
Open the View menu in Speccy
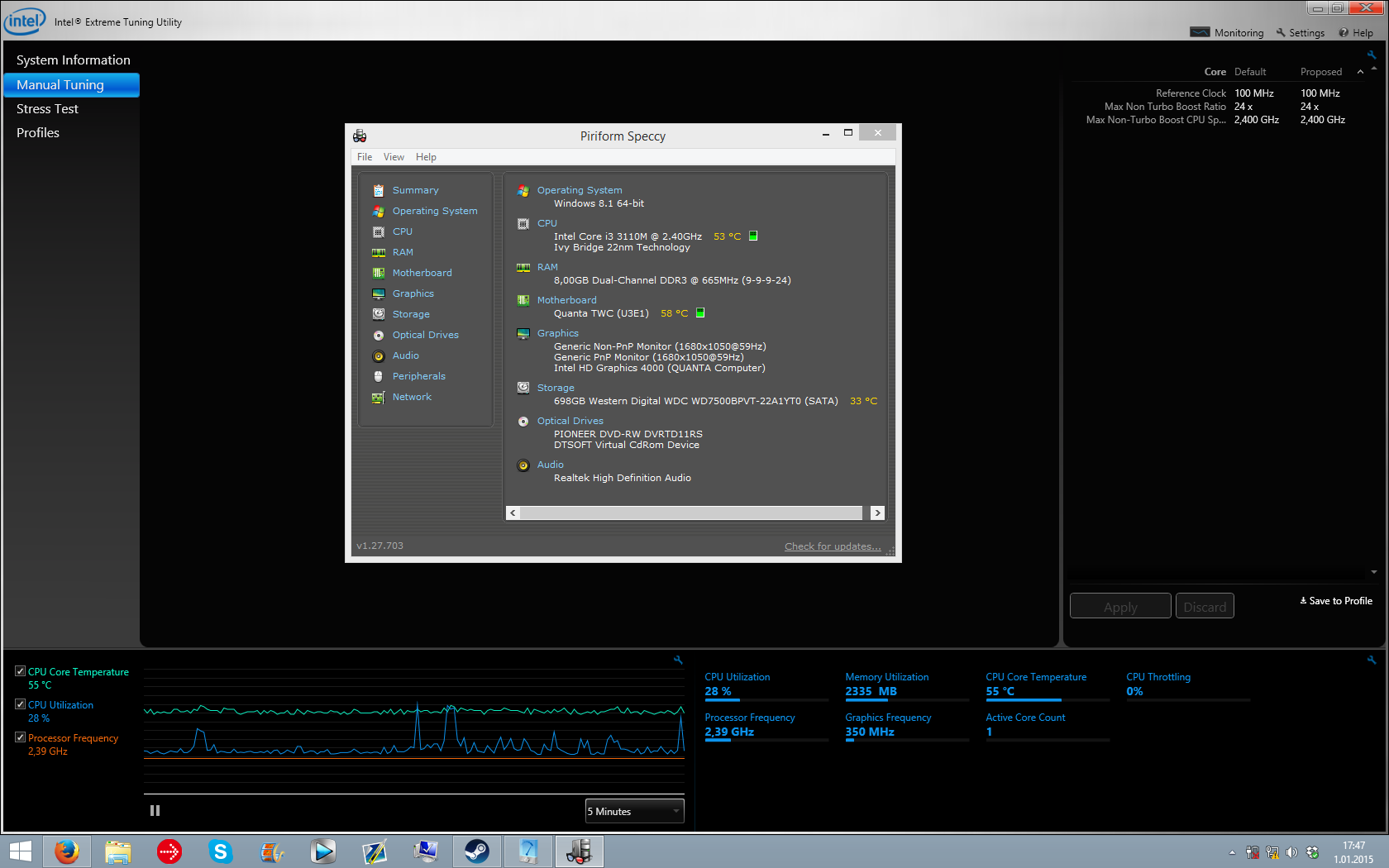pyautogui.click(x=394, y=157)
